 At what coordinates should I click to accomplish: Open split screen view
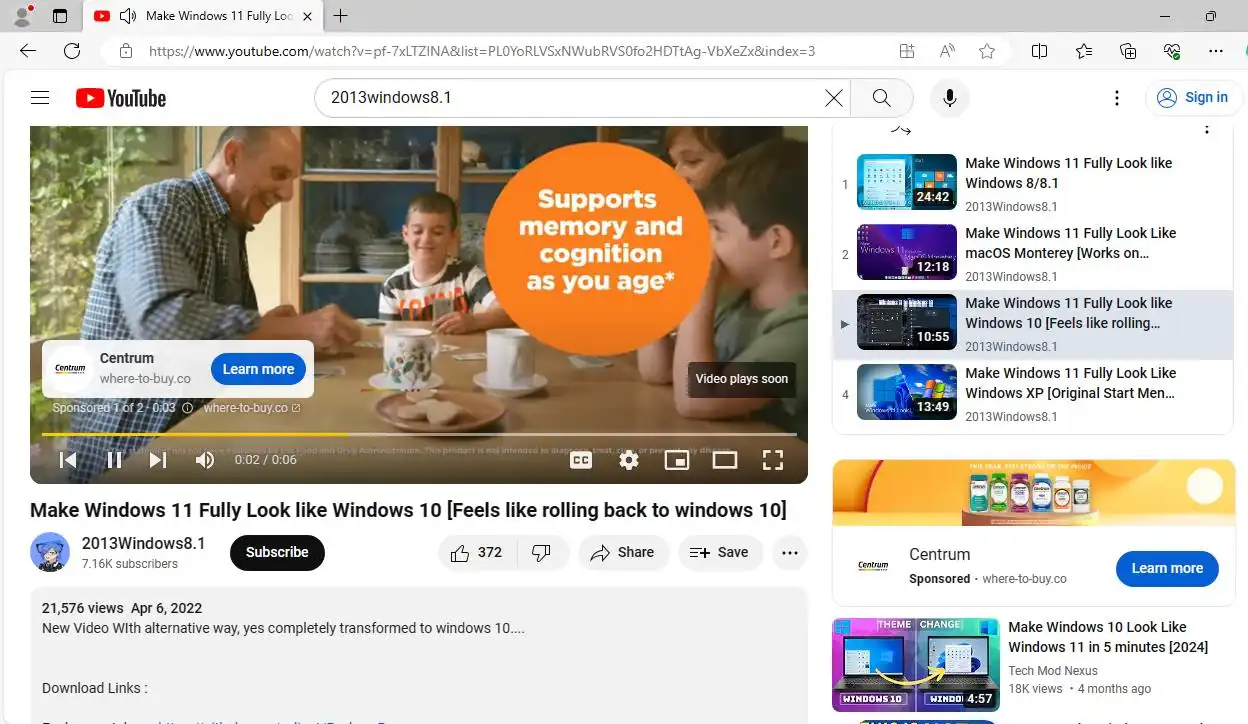tap(1039, 51)
